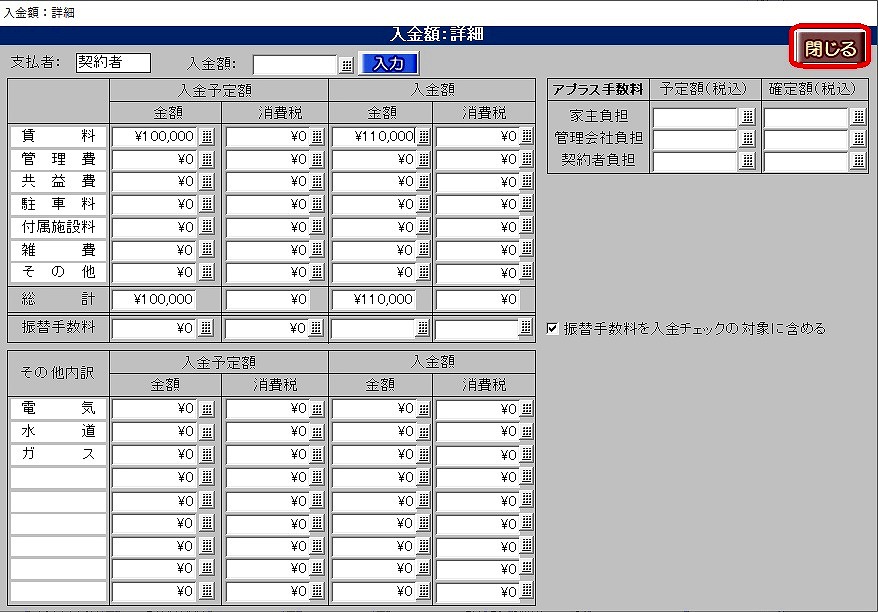Screen dimensions: 878x612
Task: Open calculator icon for 賃料 入金額 金額 ¥110,000
Action: (x=423, y=136)
